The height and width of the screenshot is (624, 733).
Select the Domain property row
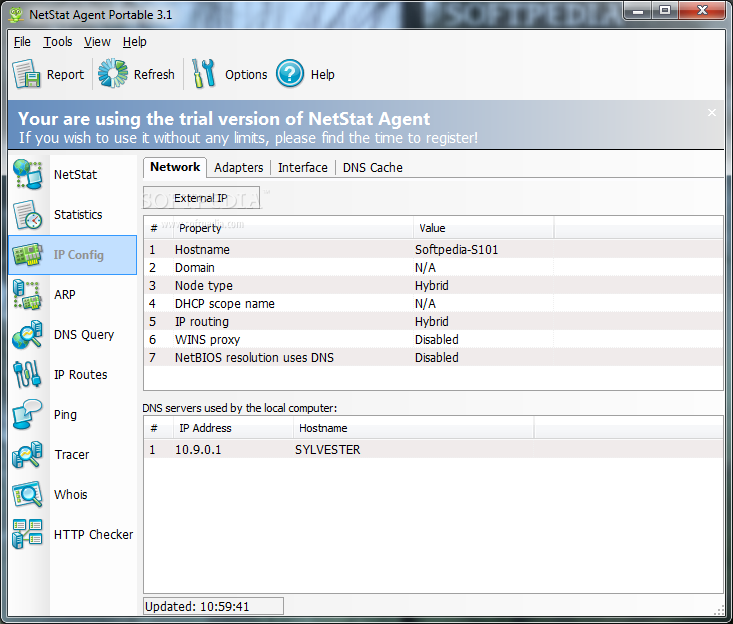[x=433, y=267]
